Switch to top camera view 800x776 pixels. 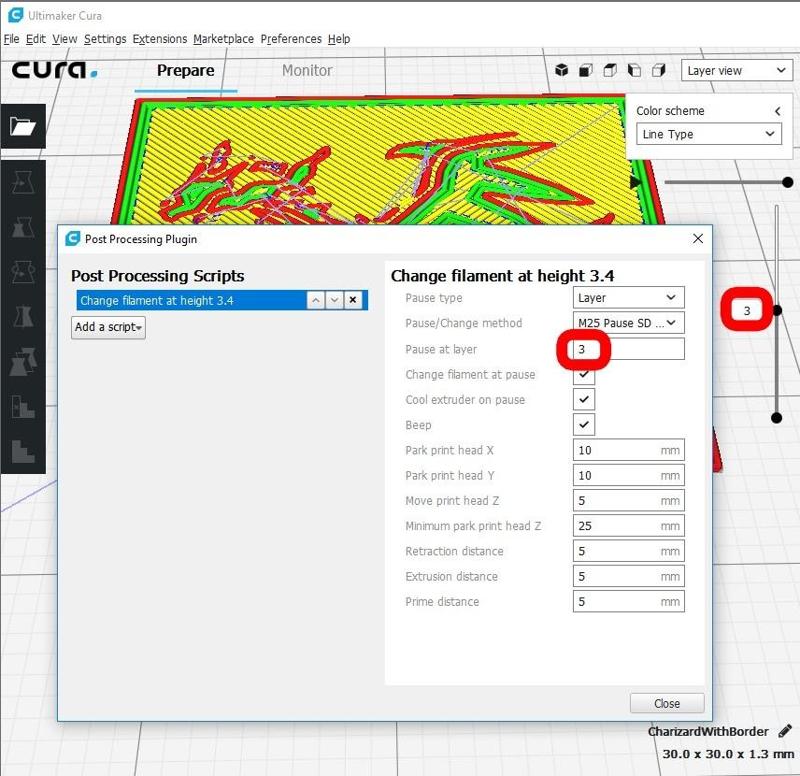click(610, 70)
